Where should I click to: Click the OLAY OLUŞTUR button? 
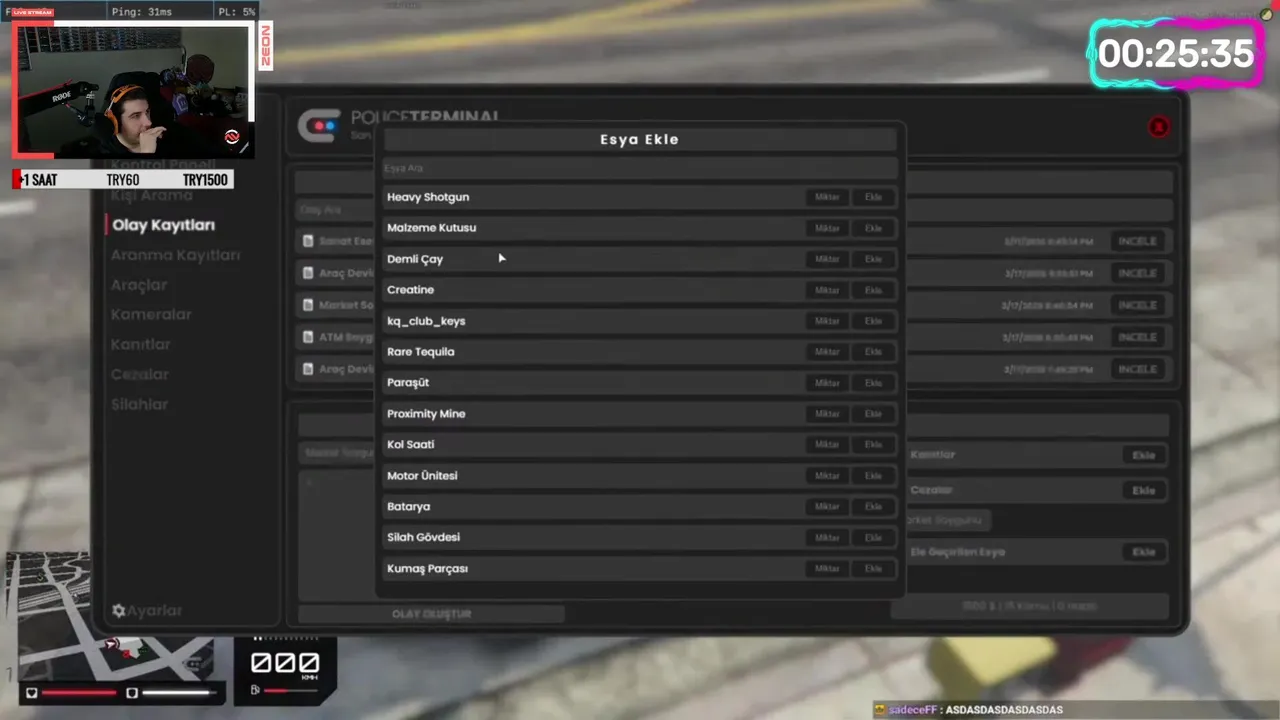click(x=431, y=614)
